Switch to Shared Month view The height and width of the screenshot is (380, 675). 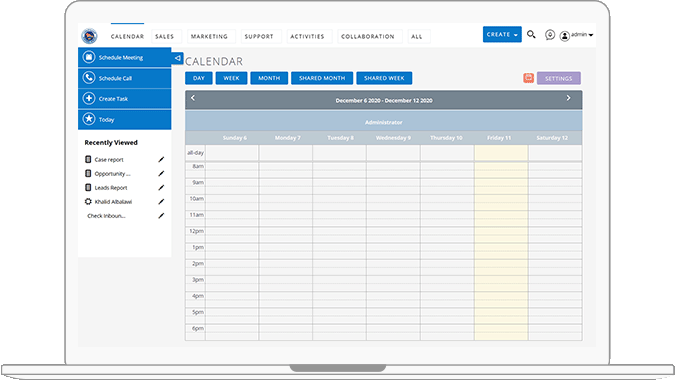click(322, 78)
